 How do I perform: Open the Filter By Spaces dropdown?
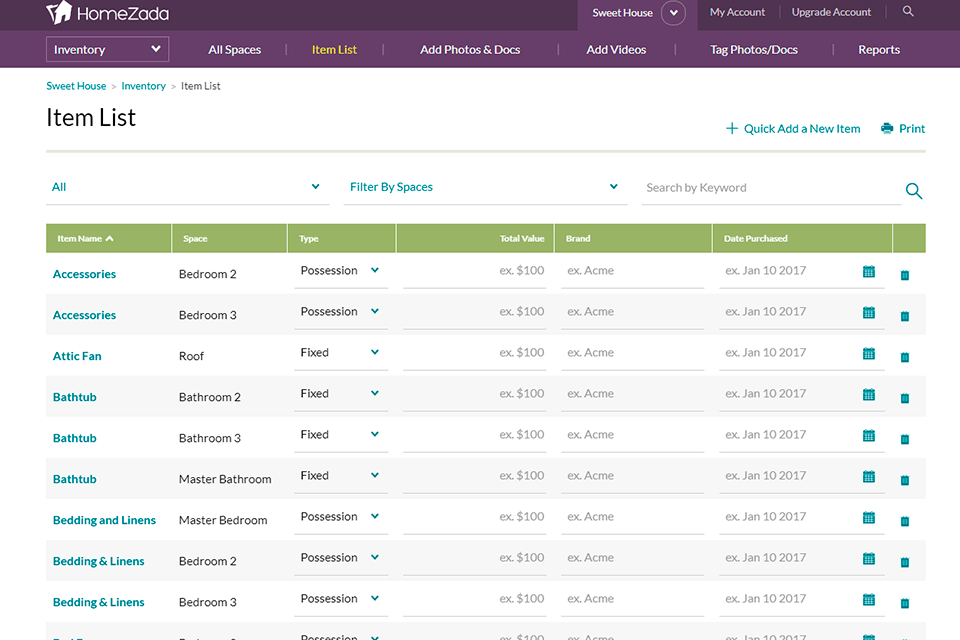485,187
